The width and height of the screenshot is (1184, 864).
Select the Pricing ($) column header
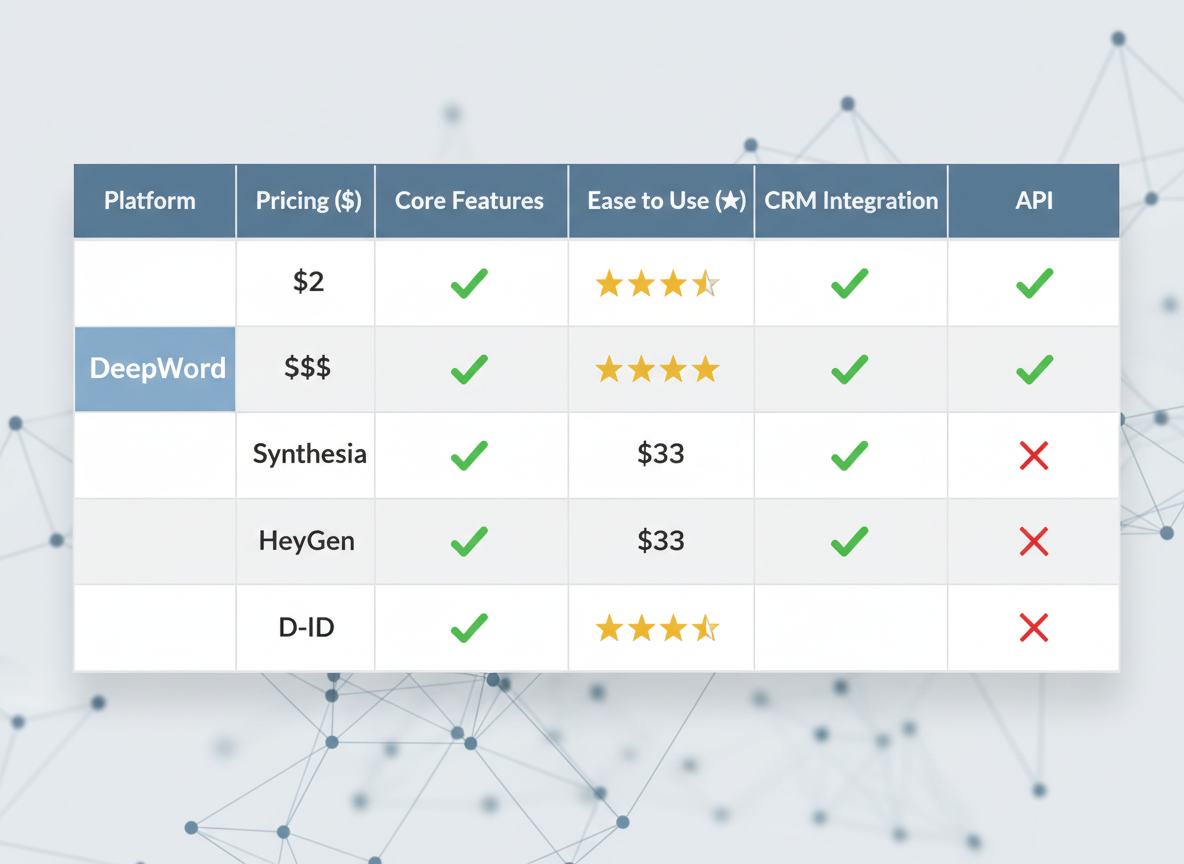pos(305,200)
